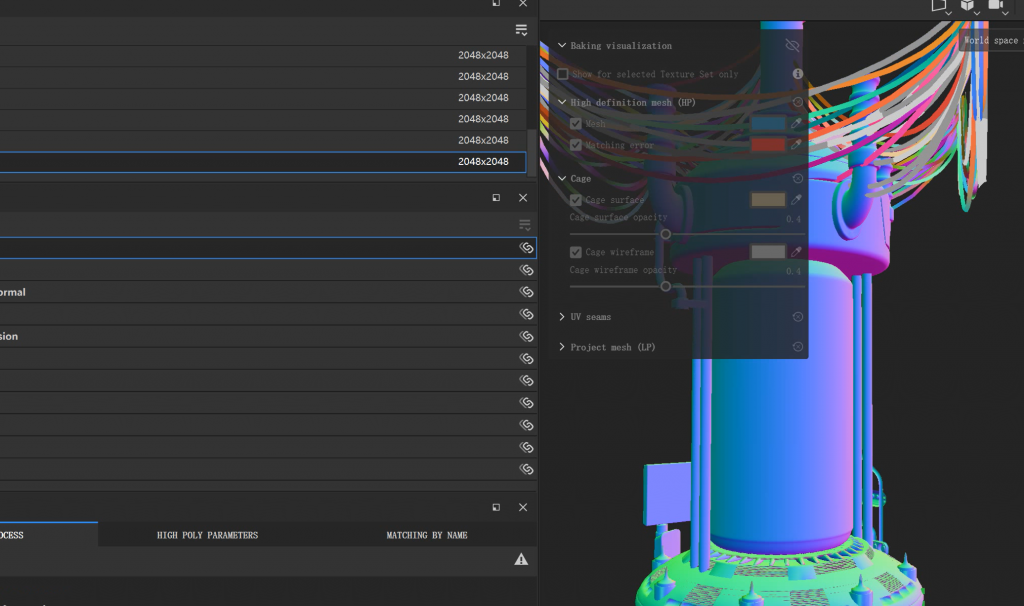Open the texture set list options menu
This screenshot has width=1024, height=606.
521,30
